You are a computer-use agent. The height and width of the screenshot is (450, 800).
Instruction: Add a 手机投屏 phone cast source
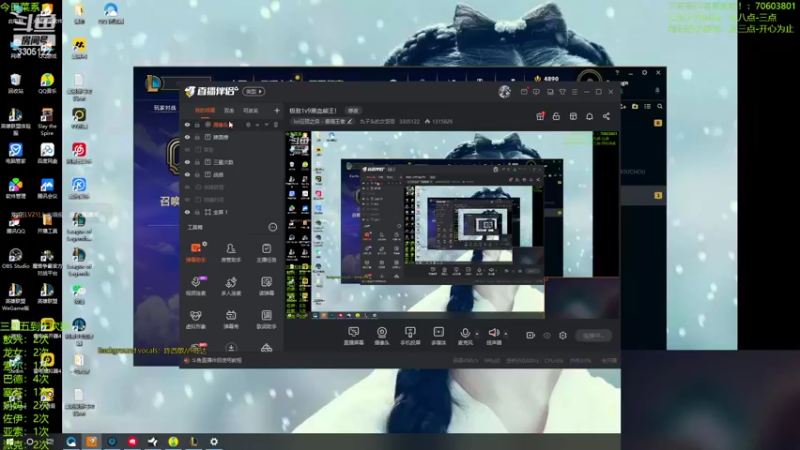[410, 336]
